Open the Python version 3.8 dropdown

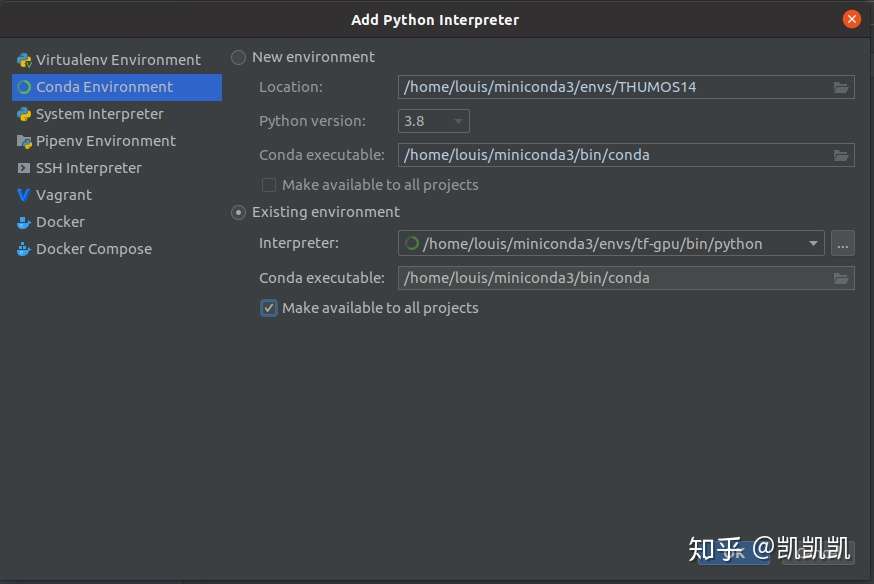tap(434, 121)
